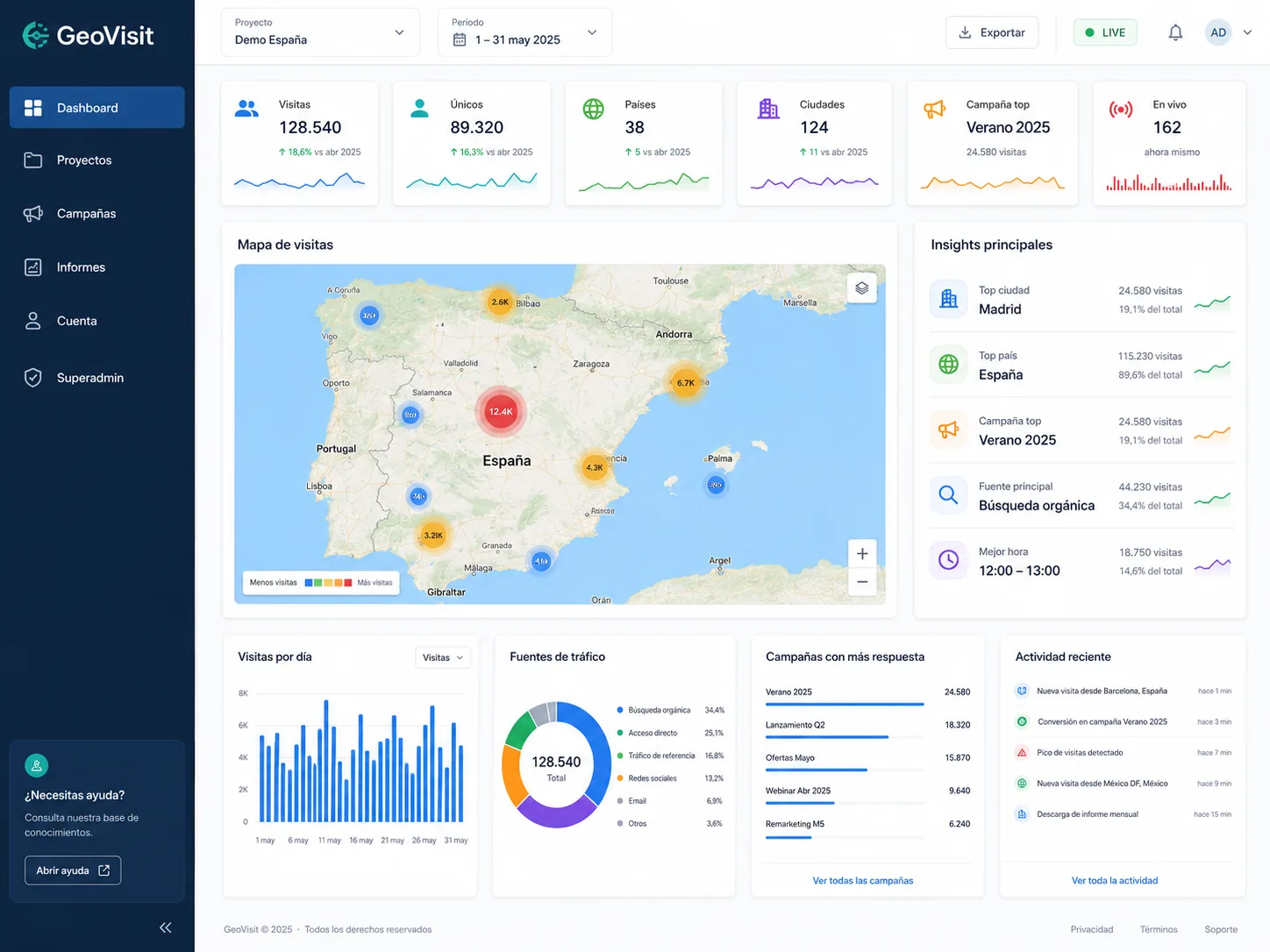Click the Privacidad footer link
Image resolution: width=1270 pixels, height=952 pixels.
(x=1092, y=929)
